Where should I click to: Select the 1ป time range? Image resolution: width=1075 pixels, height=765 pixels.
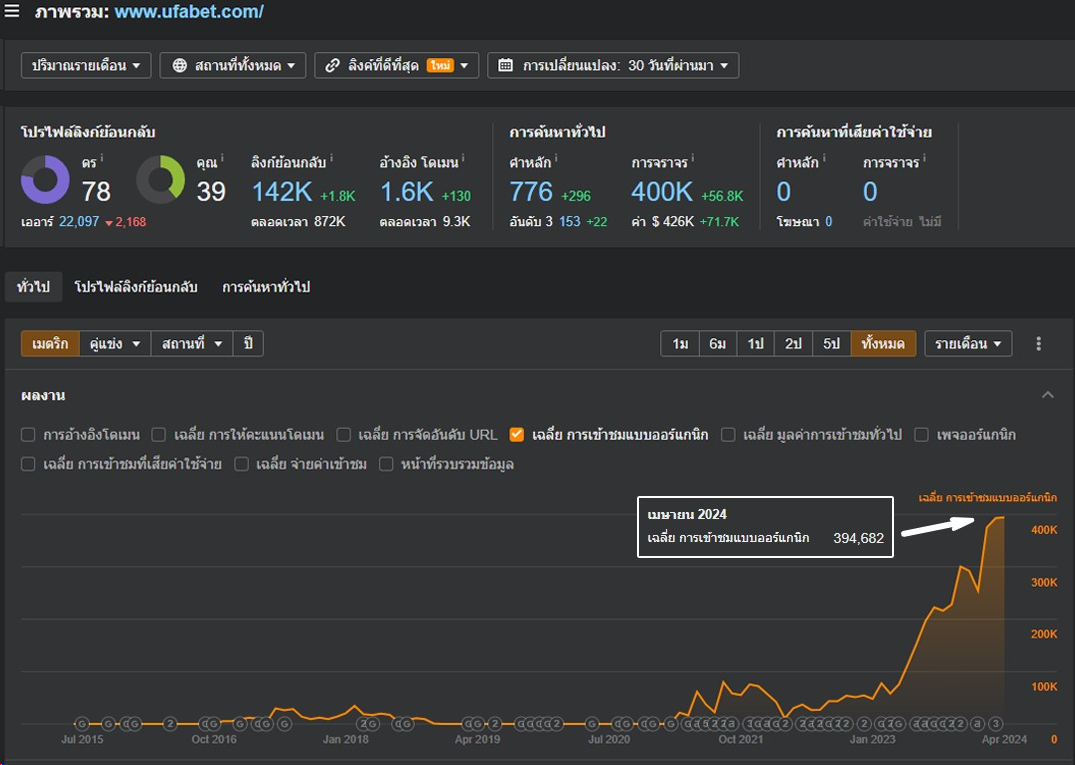click(x=756, y=343)
